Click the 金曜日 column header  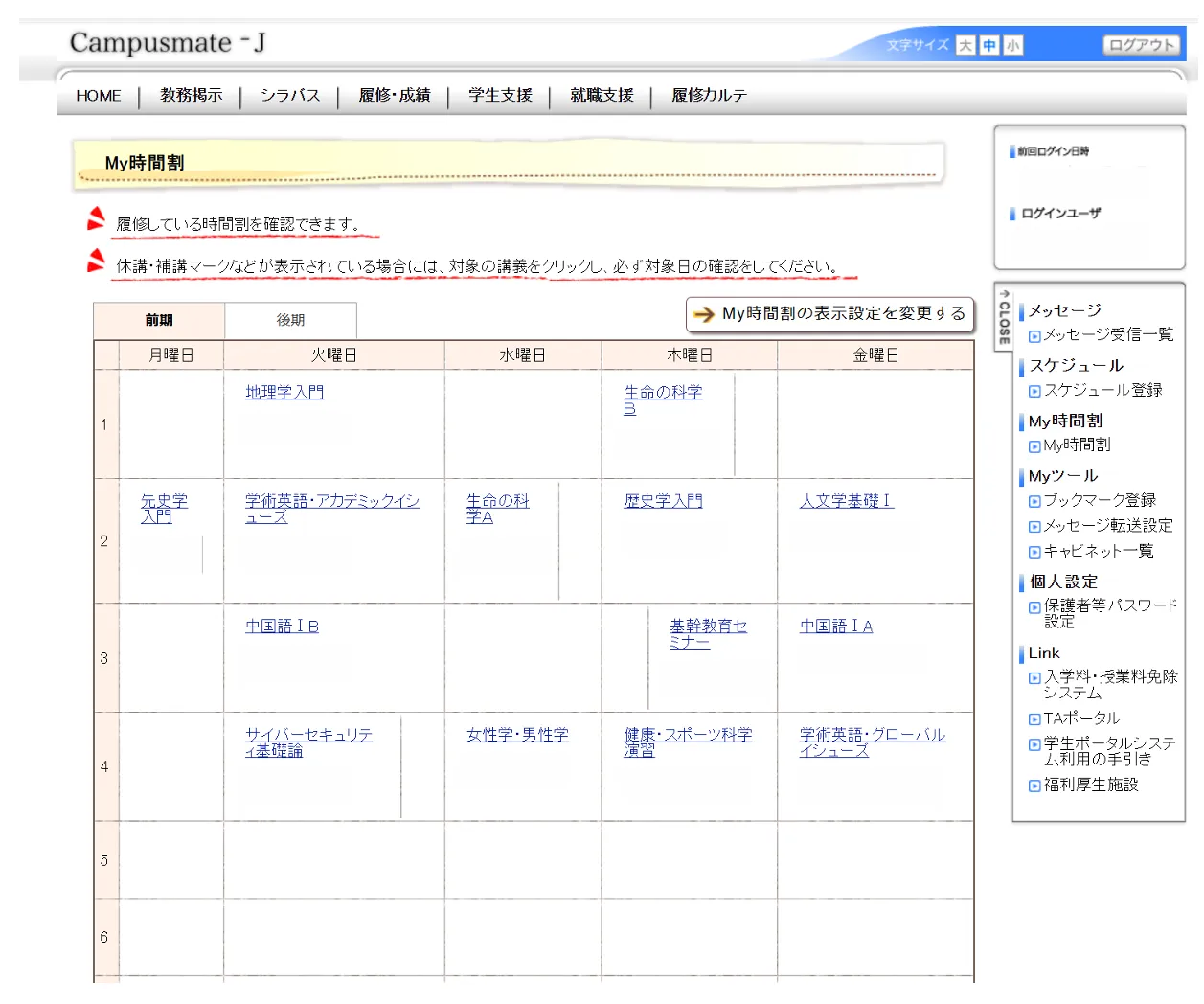[876, 355]
